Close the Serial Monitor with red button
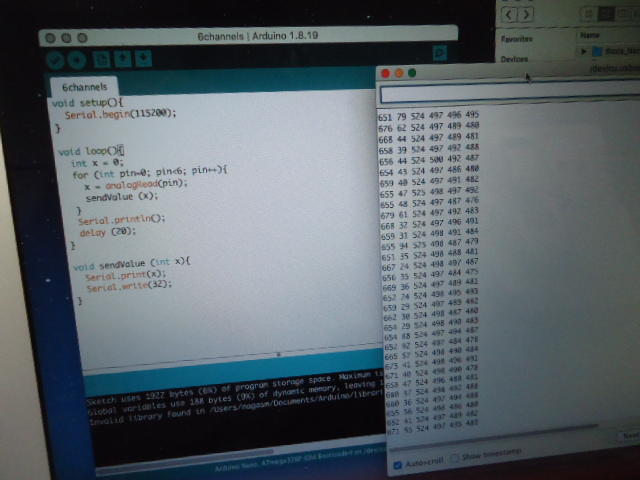The width and height of the screenshot is (640, 480). [385, 73]
